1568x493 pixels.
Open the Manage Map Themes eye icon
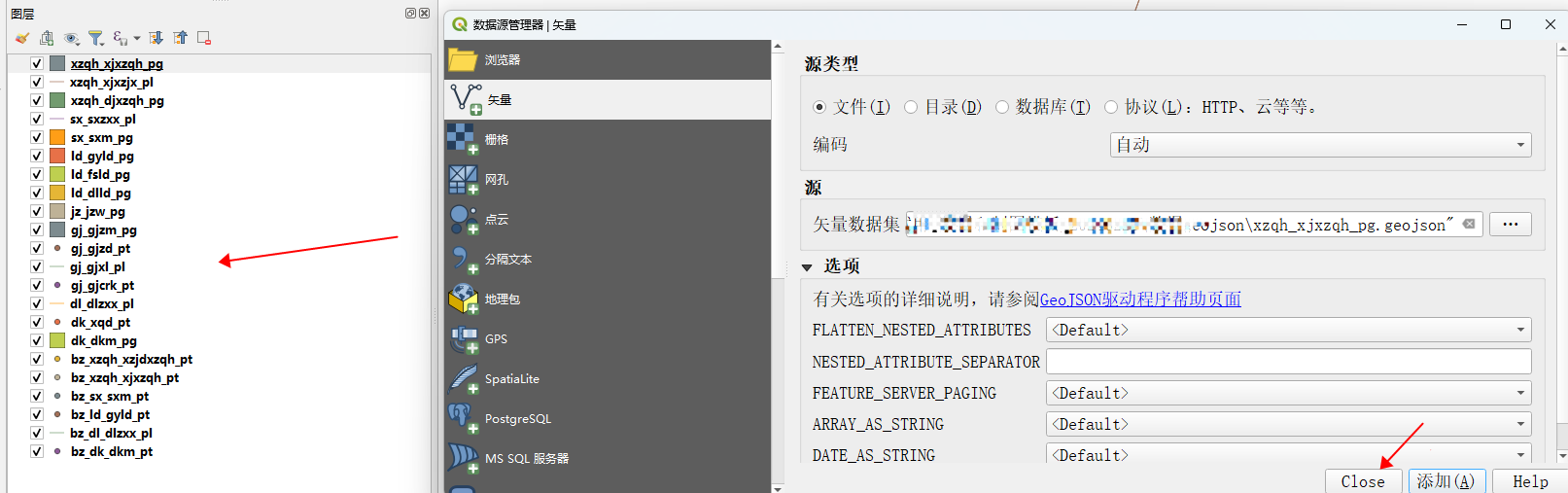click(x=71, y=38)
